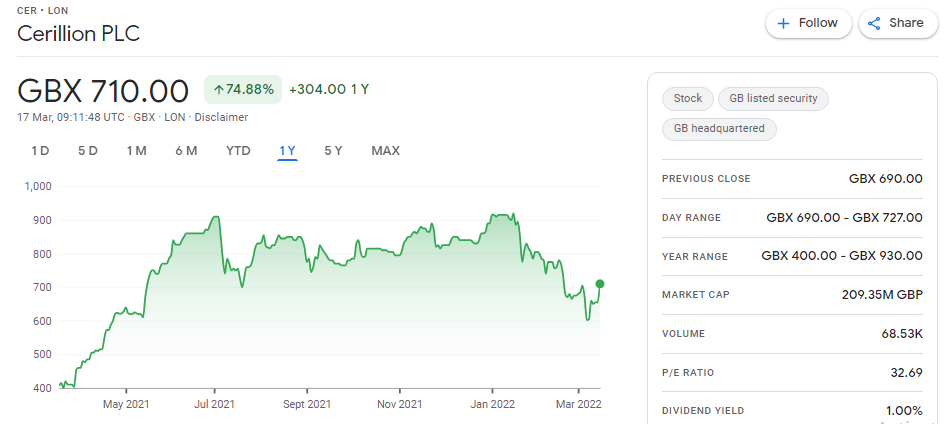Click the 400 y-axis label

[x=42, y=388]
